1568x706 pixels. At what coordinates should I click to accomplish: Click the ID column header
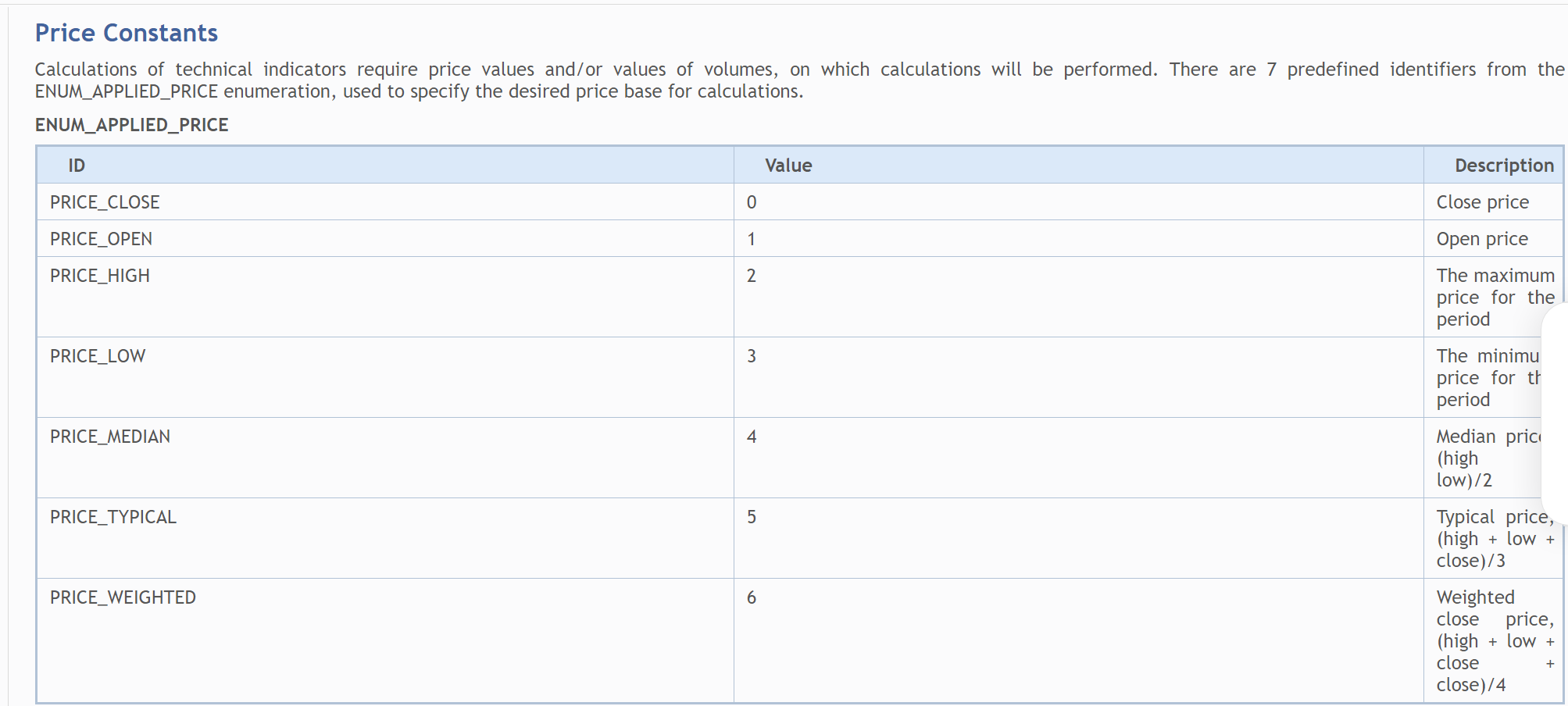click(77, 166)
